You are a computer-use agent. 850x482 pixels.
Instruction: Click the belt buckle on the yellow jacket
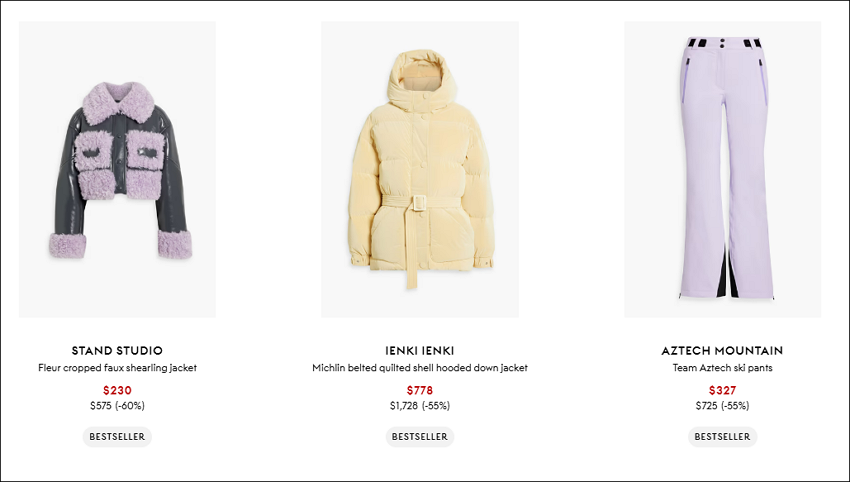(419, 203)
